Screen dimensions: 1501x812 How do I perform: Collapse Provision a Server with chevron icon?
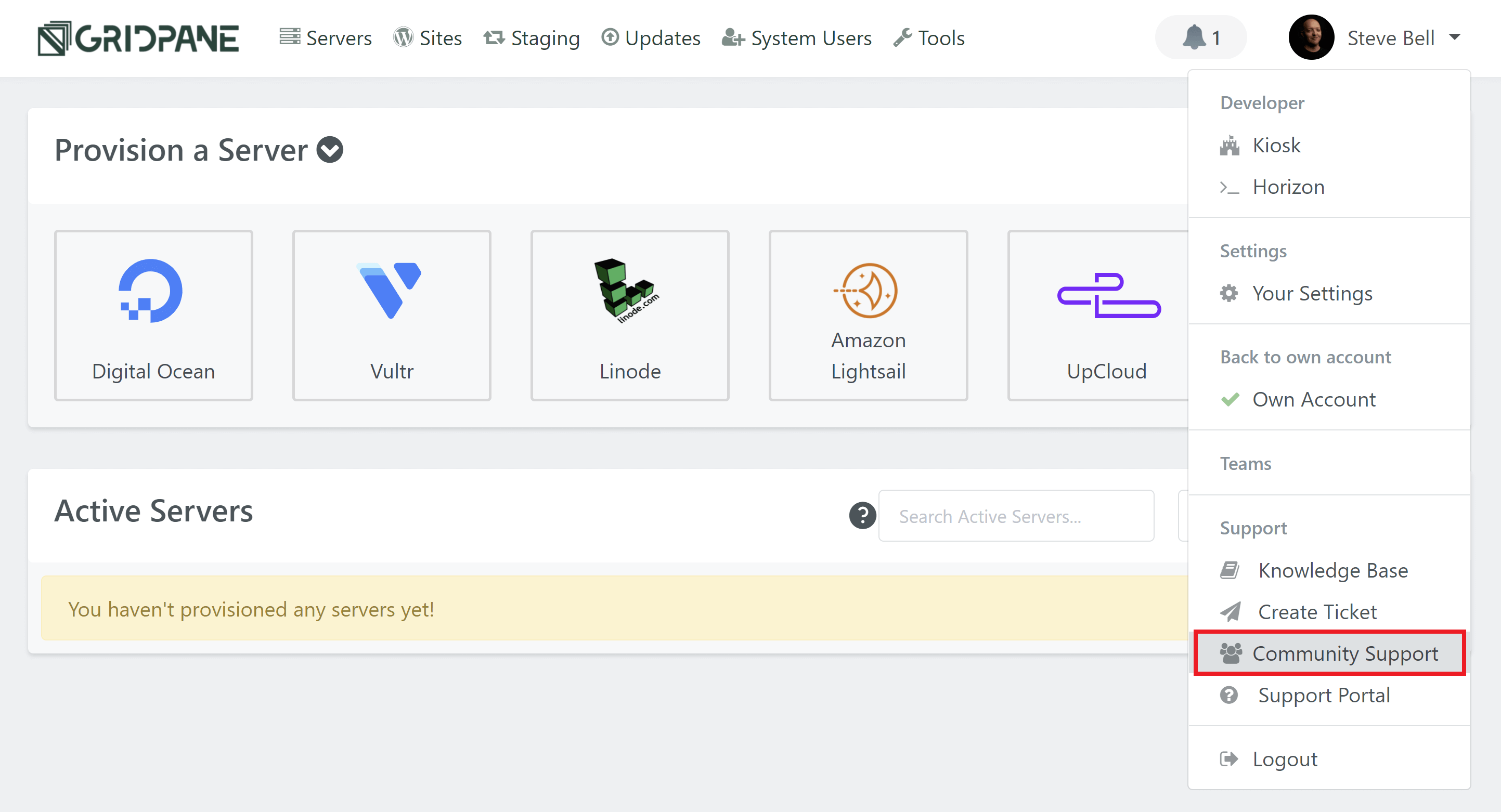330,150
